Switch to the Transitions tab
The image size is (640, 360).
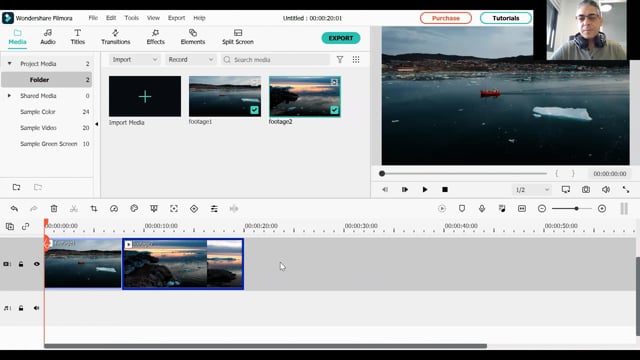click(116, 37)
